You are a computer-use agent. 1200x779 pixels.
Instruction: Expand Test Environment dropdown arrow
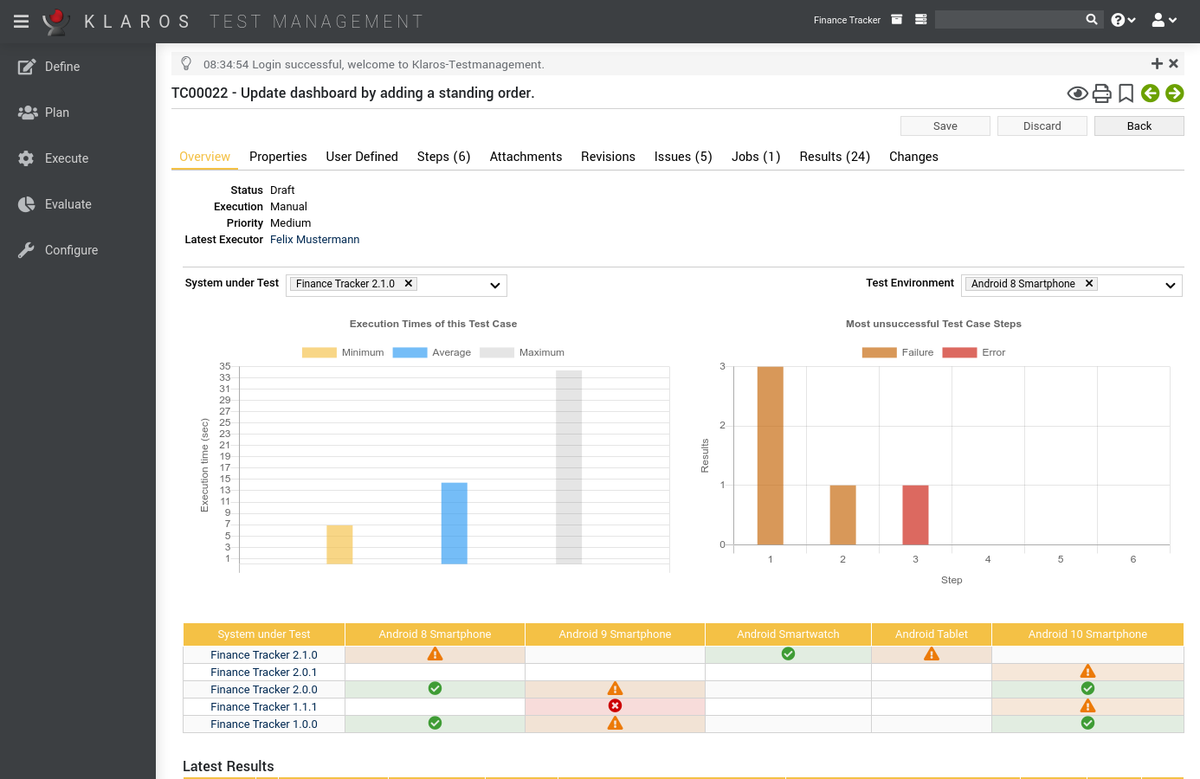1171,285
